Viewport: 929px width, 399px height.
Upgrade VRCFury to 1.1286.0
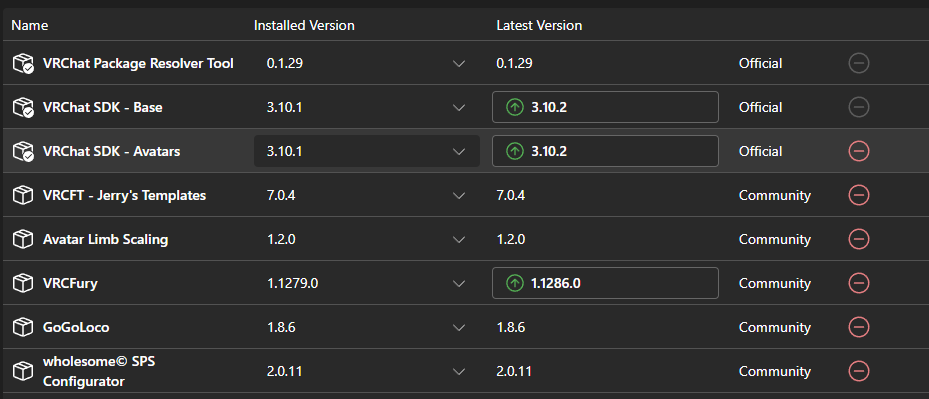tap(605, 283)
